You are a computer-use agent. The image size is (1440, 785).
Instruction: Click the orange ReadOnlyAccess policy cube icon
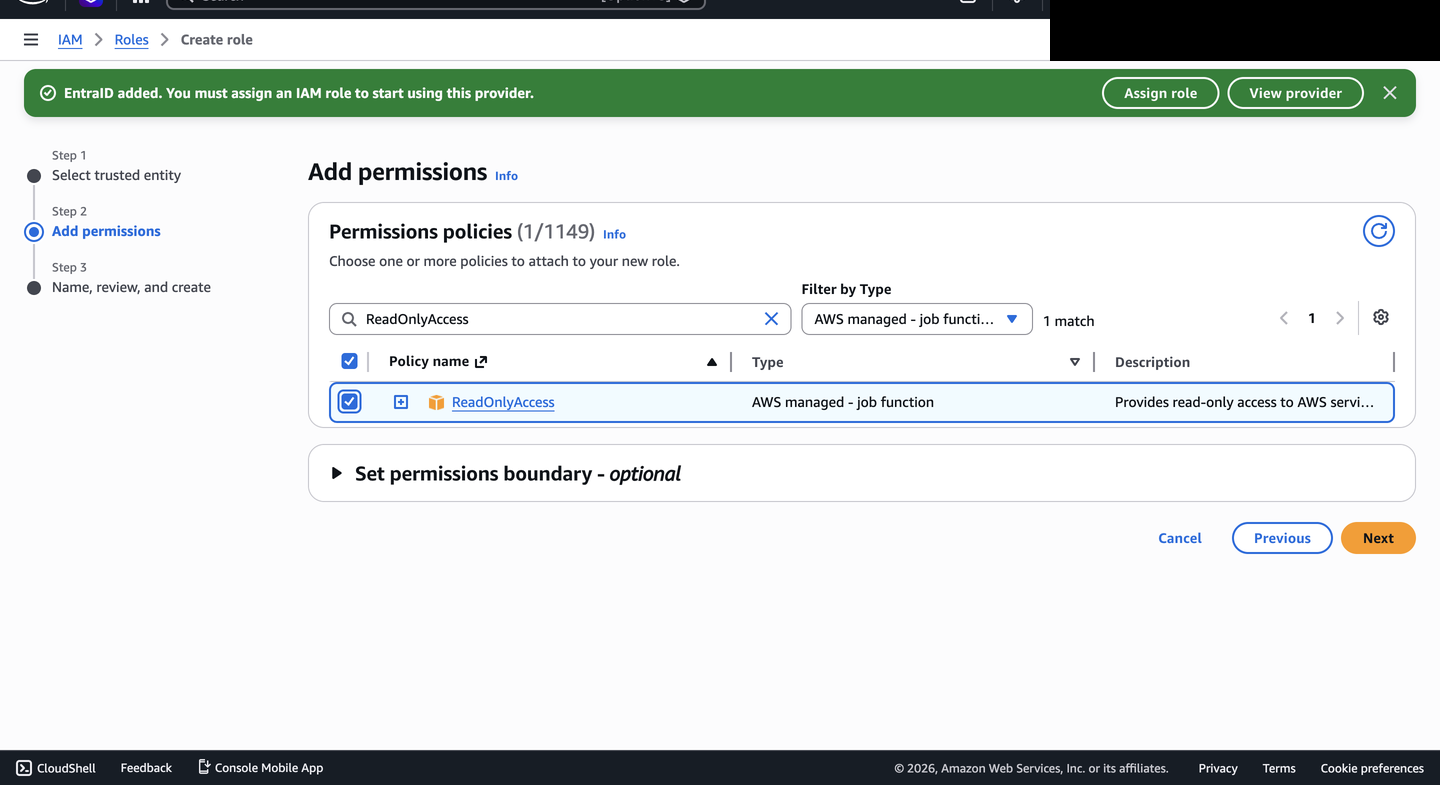click(436, 402)
